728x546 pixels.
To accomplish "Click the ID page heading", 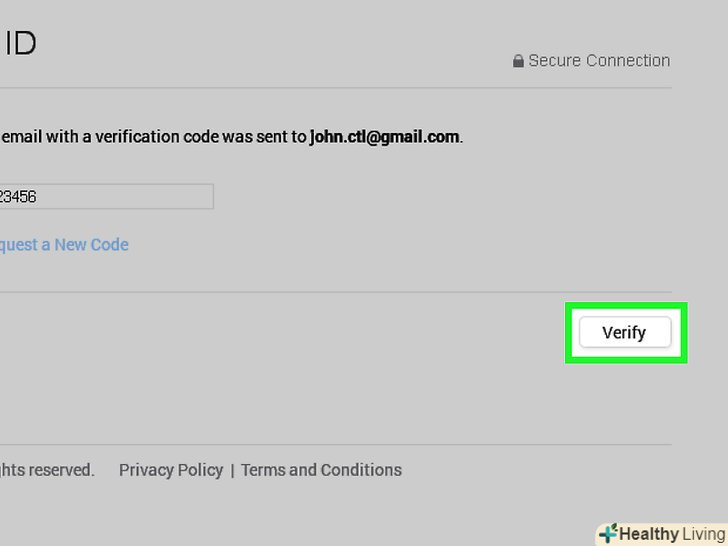I will coord(20,45).
